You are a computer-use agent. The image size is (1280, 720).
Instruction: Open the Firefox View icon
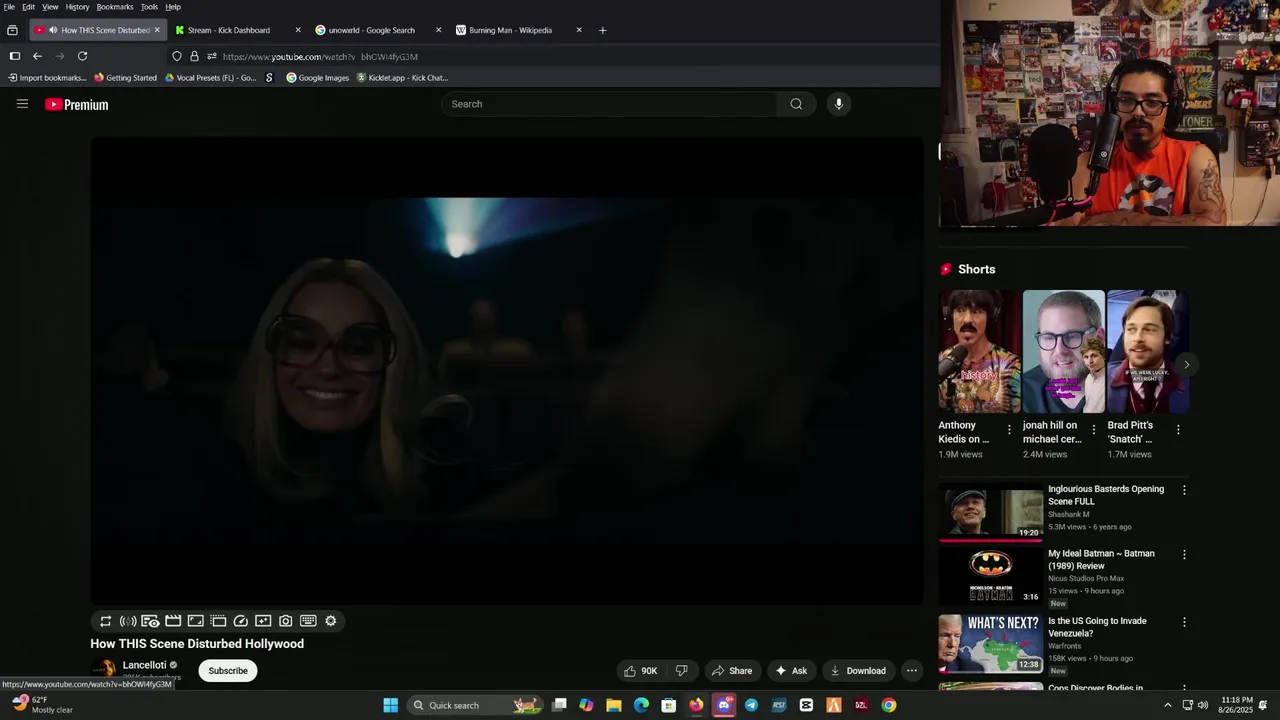(x=12, y=30)
